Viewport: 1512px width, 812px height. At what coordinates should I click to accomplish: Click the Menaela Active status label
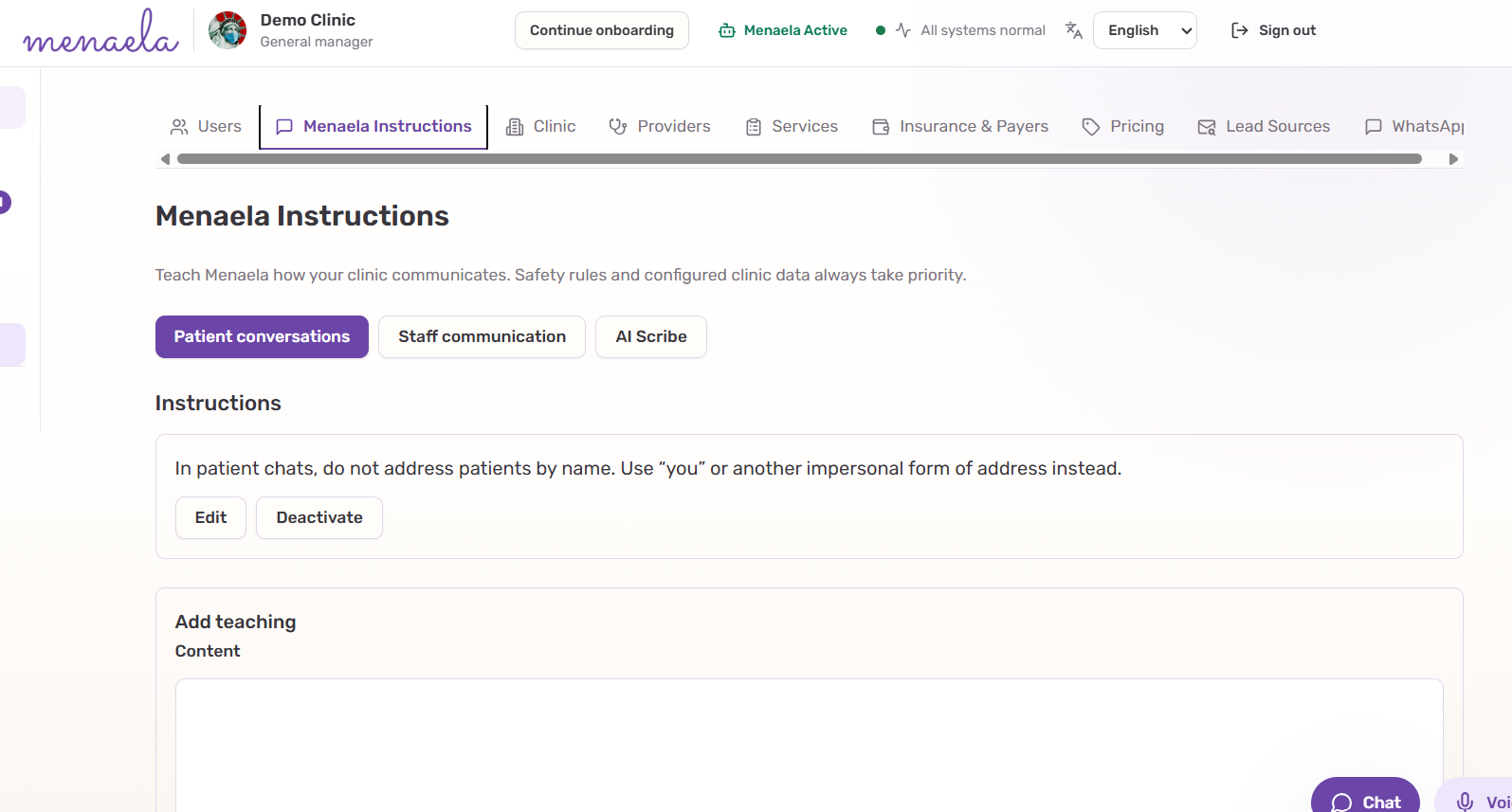[x=795, y=30]
